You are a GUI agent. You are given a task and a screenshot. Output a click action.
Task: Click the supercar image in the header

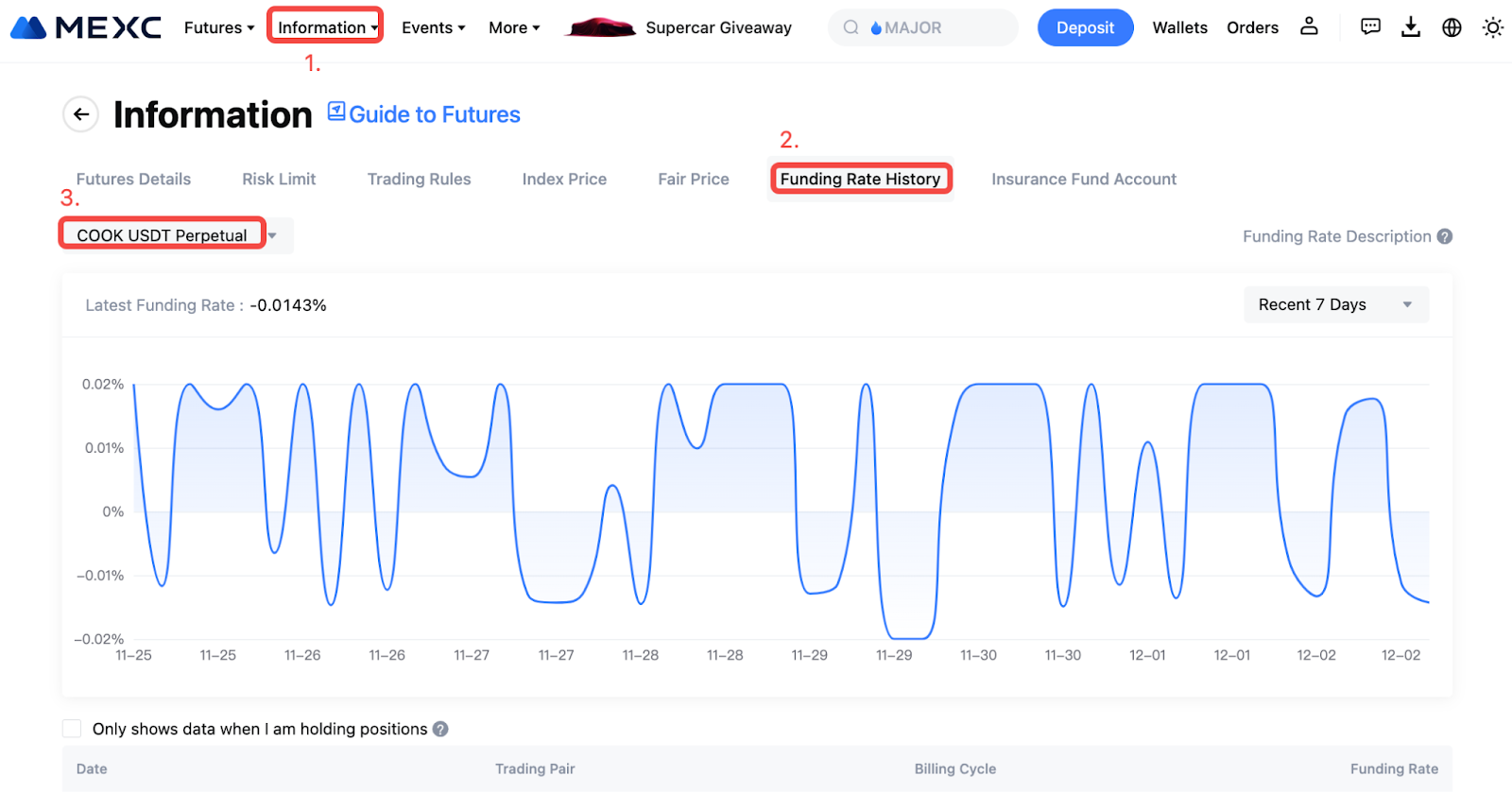pos(600,27)
